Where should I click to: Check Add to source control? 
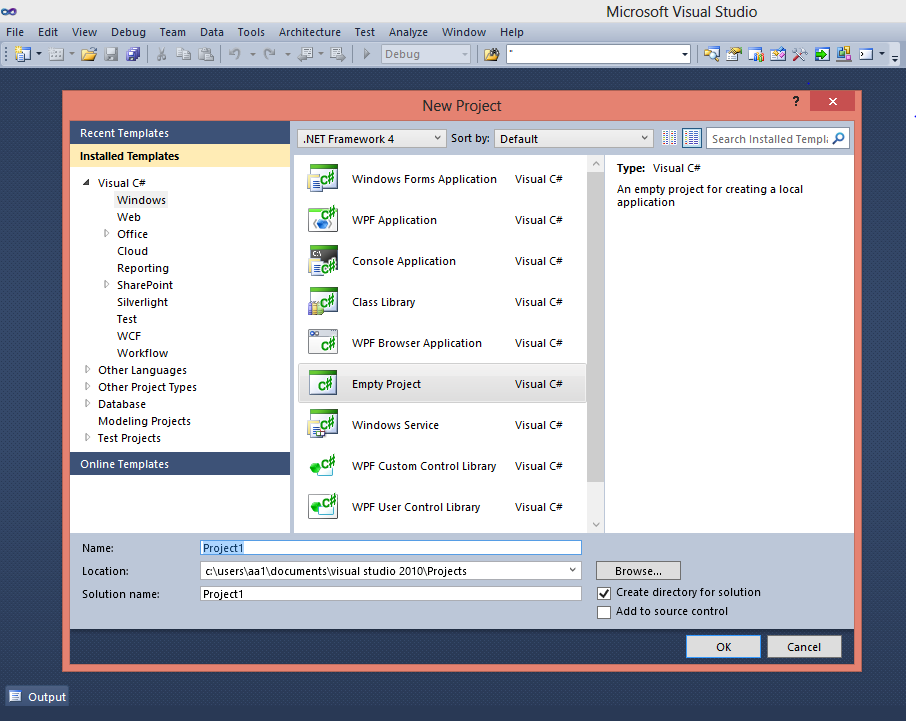(x=604, y=612)
